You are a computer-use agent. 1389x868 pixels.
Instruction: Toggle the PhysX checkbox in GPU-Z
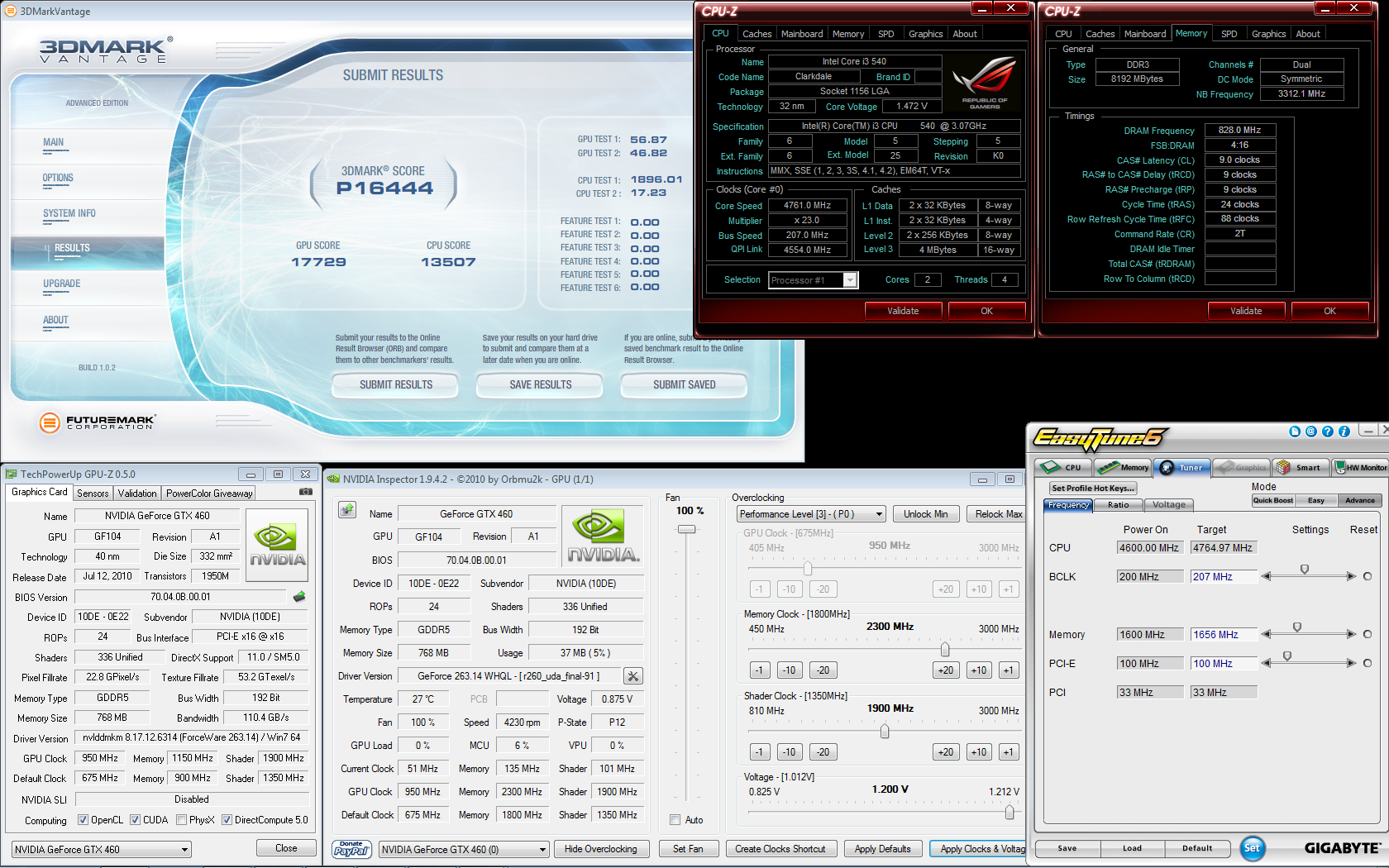(x=181, y=820)
